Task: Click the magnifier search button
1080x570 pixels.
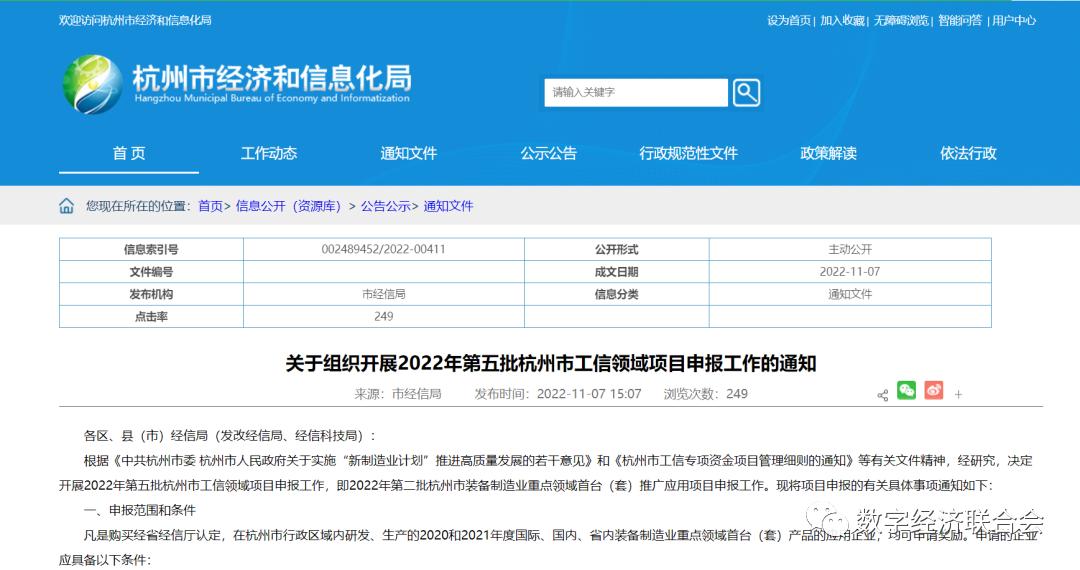Action: [746, 93]
